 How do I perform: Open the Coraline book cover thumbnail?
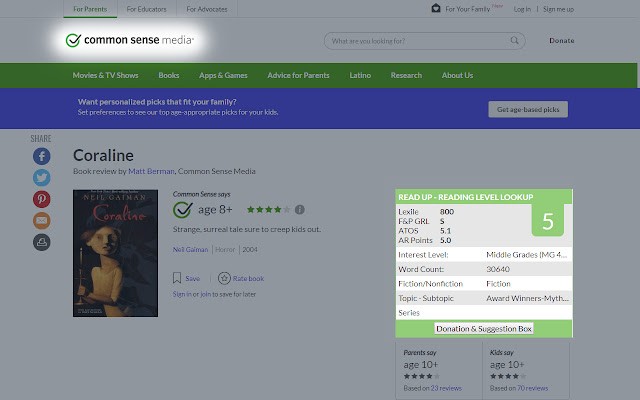coord(116,253)
